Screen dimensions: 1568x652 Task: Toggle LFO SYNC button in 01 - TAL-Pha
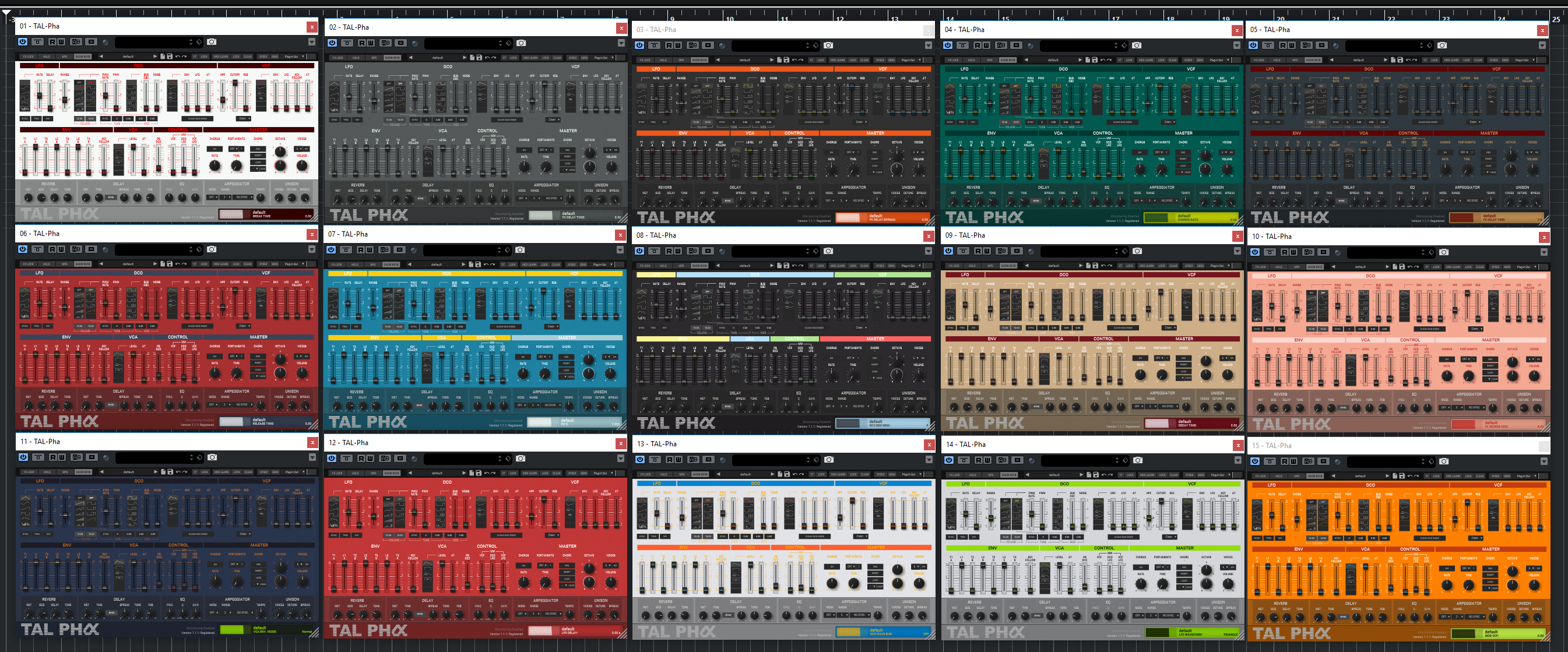[x=25, y=119]
